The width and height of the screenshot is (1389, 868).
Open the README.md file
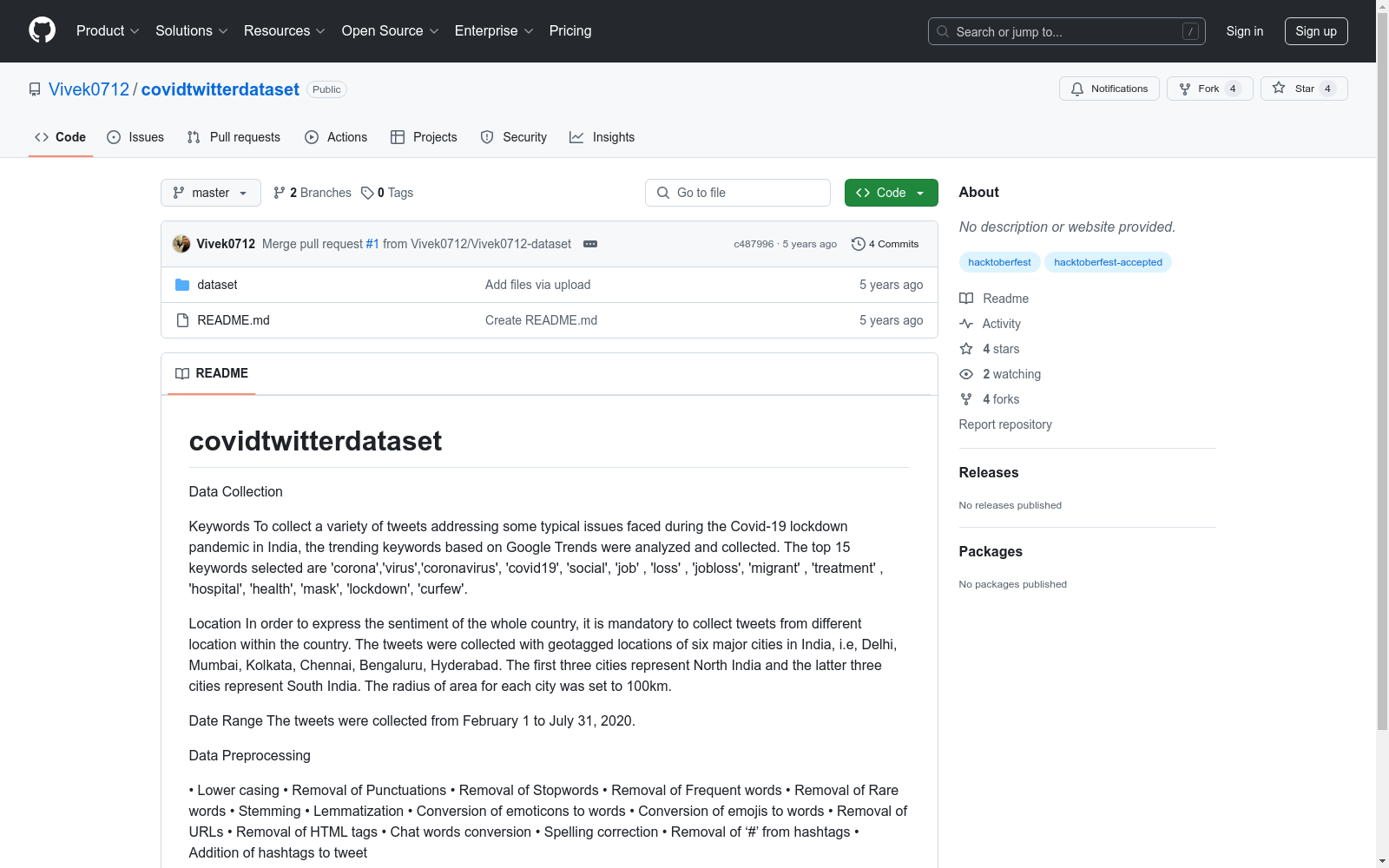pos(234,320)
